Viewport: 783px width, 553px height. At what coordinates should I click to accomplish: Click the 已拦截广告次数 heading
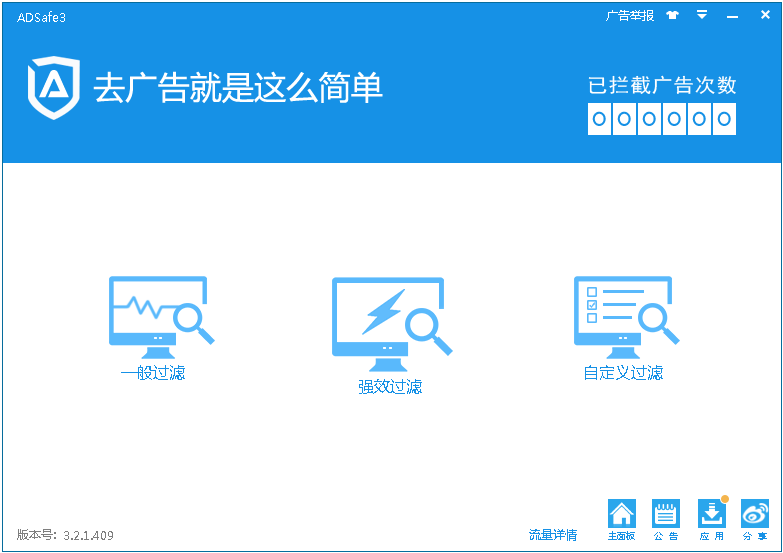coord(662,85)
